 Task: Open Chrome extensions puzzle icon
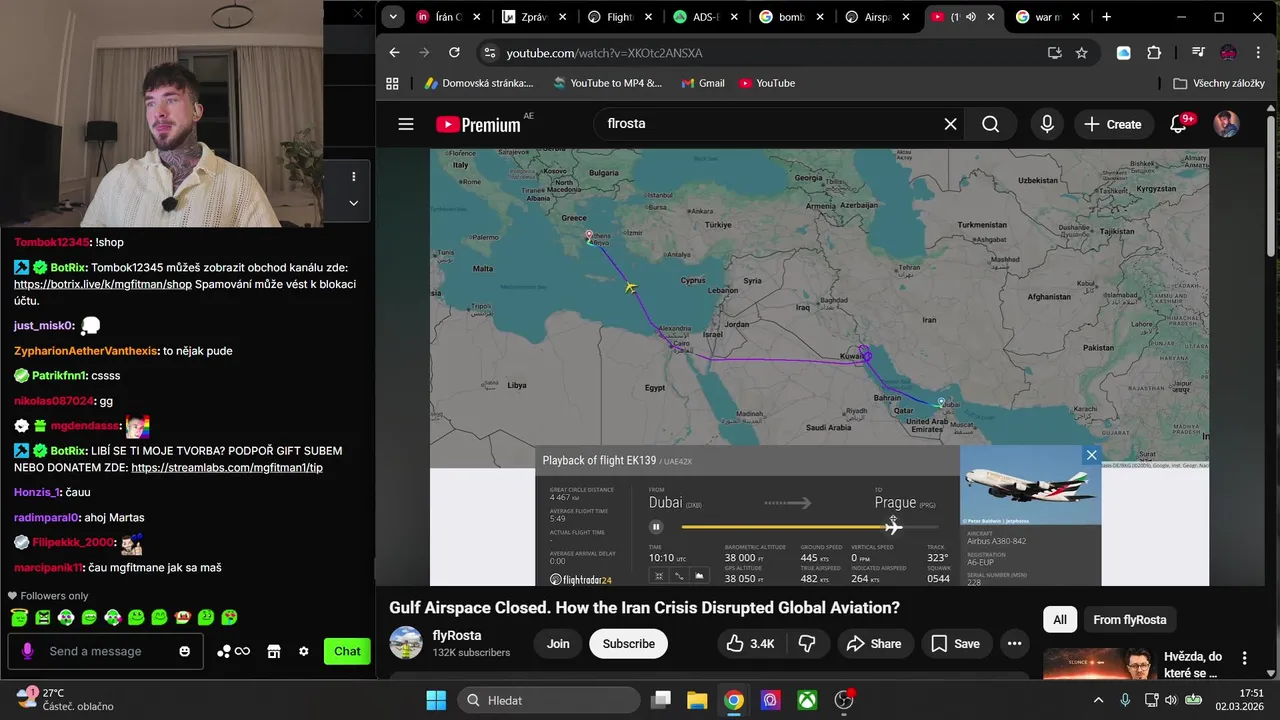(x=1154, y=53)
